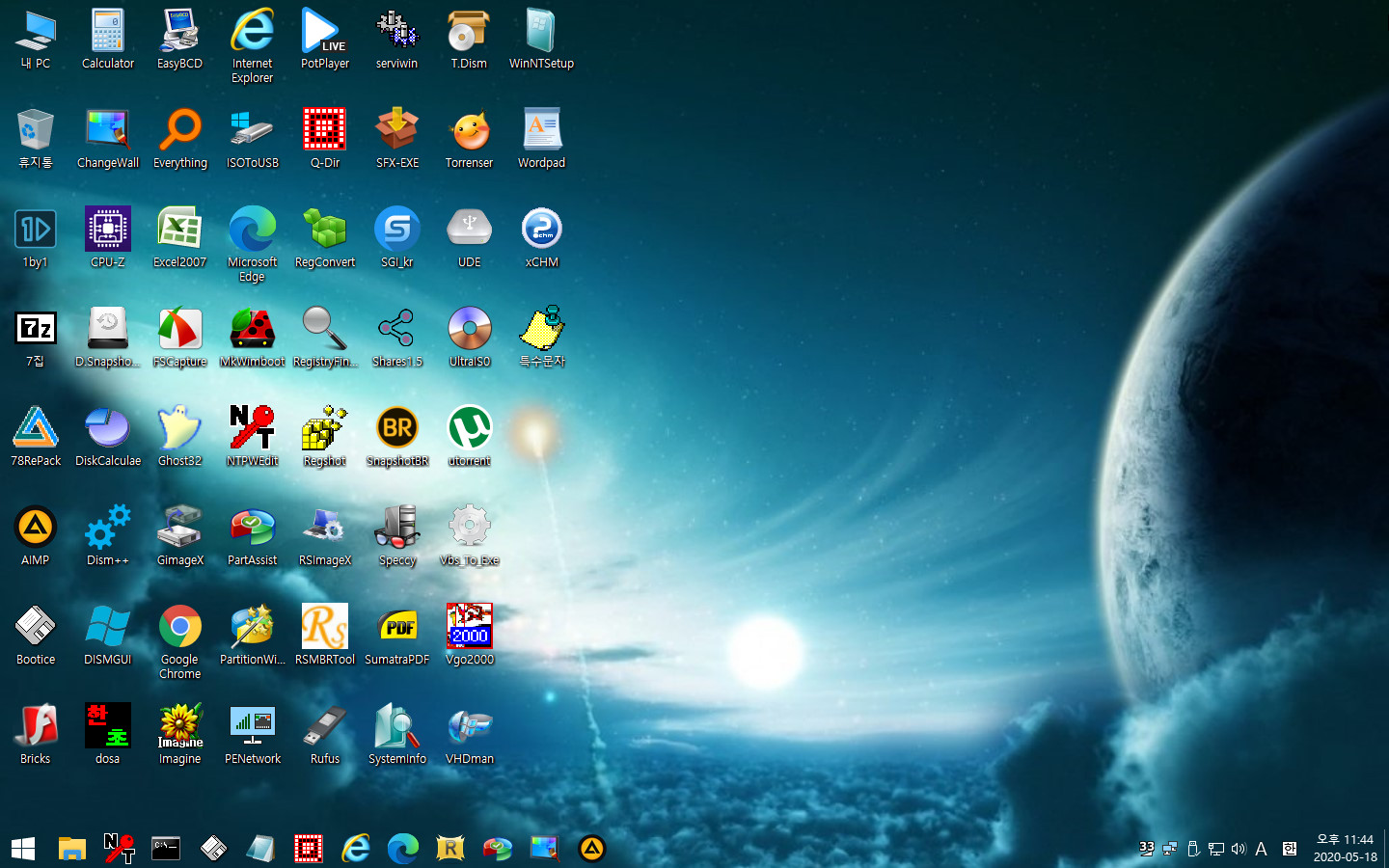Image resolution: width=1389 pixels, height=868 pixels.
Task: Open SFX-EXE icon
Action: (x=397, y=139)
